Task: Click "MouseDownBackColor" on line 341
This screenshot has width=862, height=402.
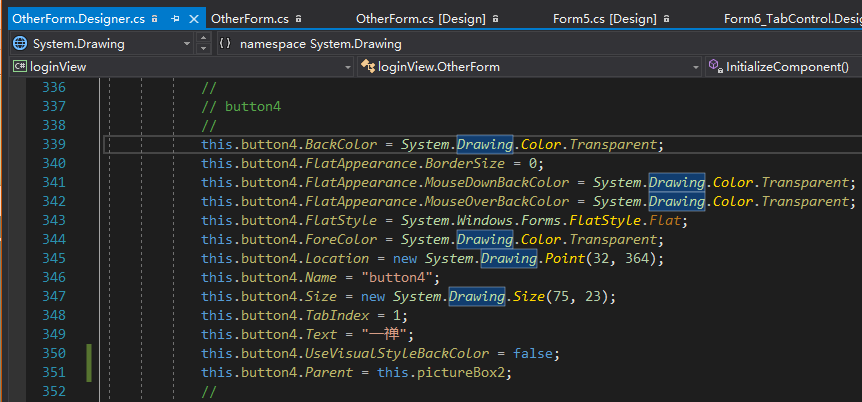Action: click(x=497, y=183)
